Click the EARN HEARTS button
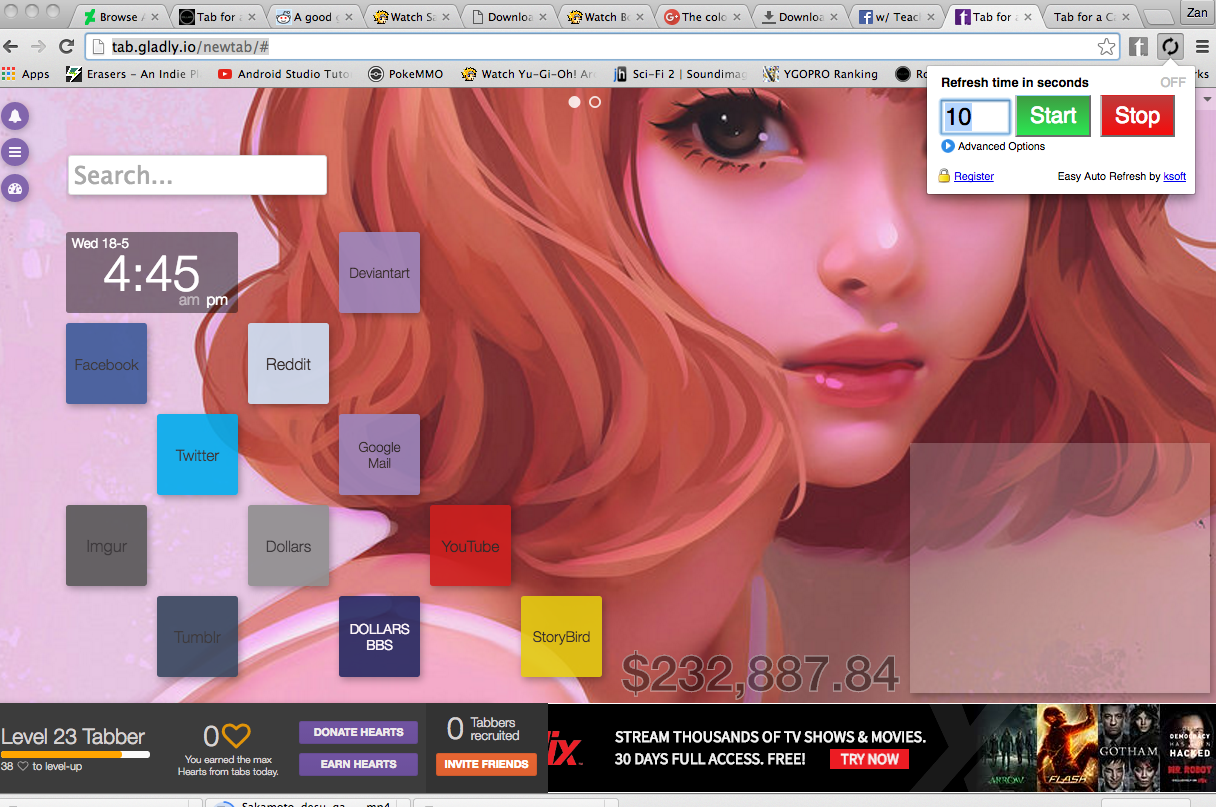Screen dimensions: 1216x807 click(x=358, y=765)
